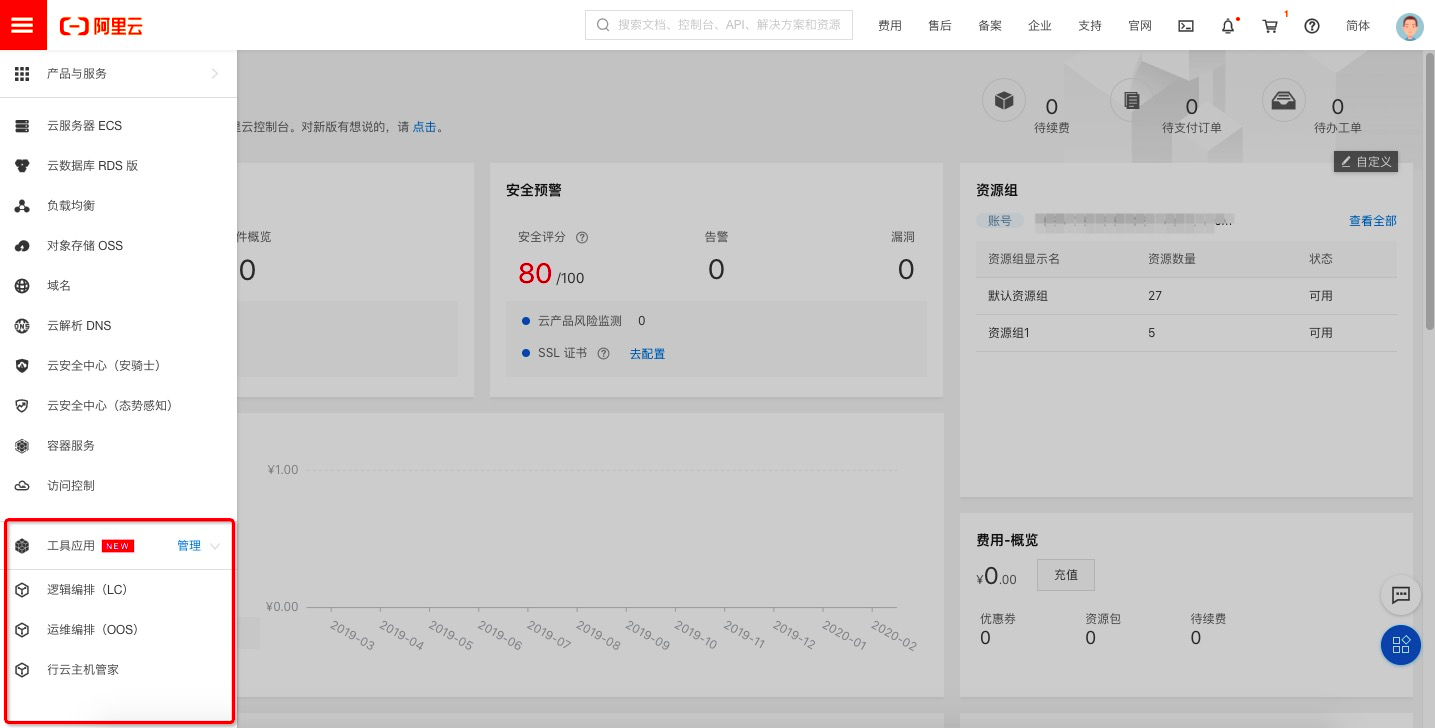Follow the 去配置 SSL certificate link

click(x=647, y=353)
